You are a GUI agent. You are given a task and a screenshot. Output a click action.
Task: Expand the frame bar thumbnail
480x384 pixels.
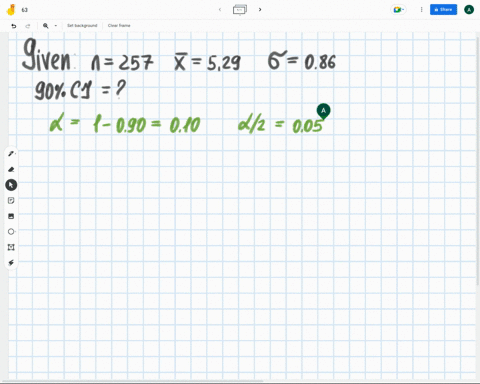[x=240, y=9]
